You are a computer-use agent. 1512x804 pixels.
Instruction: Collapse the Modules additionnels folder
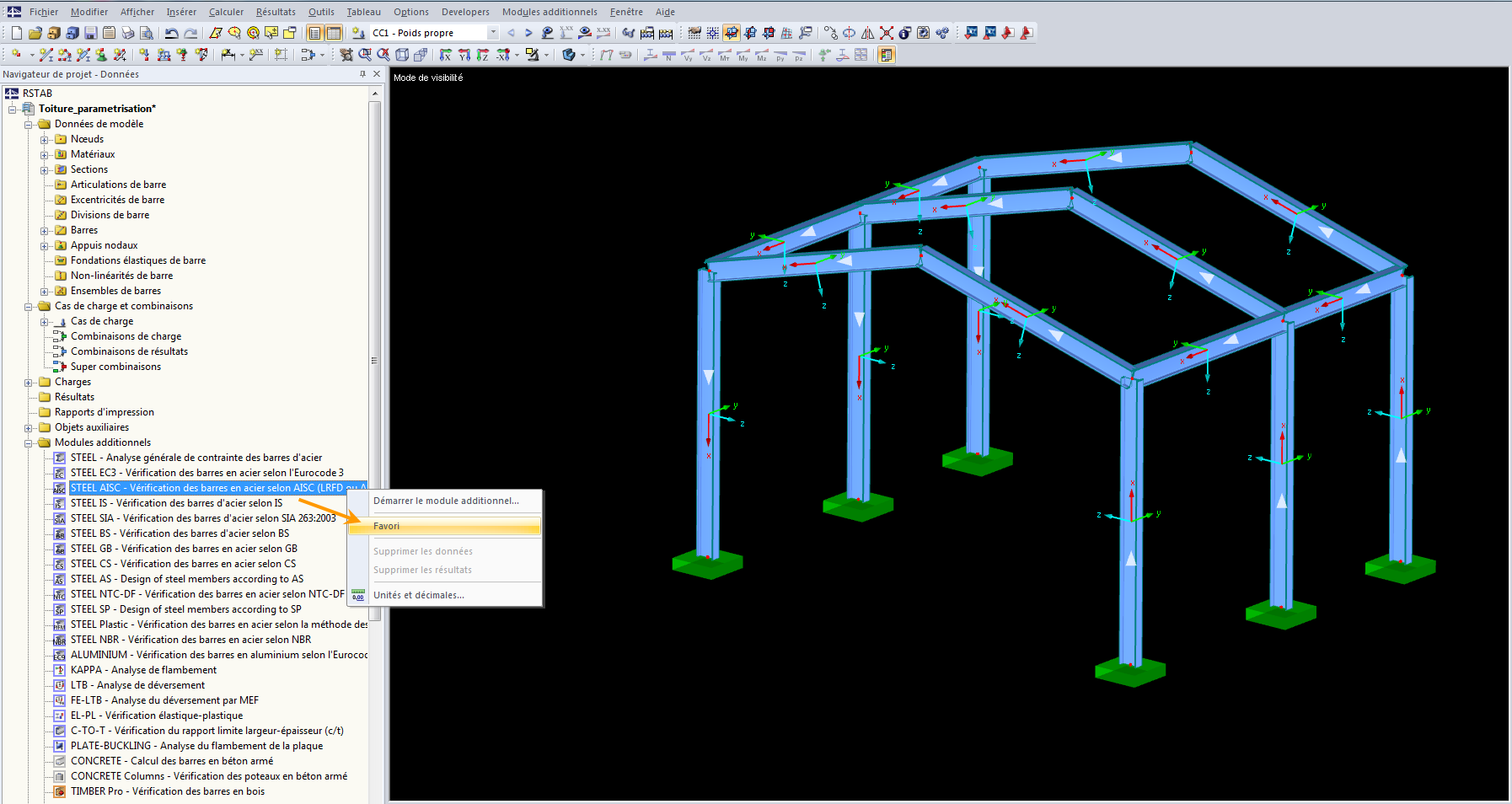(29, 443)
